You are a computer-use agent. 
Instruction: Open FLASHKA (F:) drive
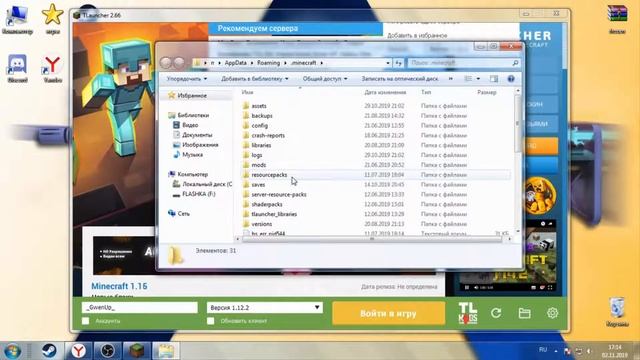(198, 194)
